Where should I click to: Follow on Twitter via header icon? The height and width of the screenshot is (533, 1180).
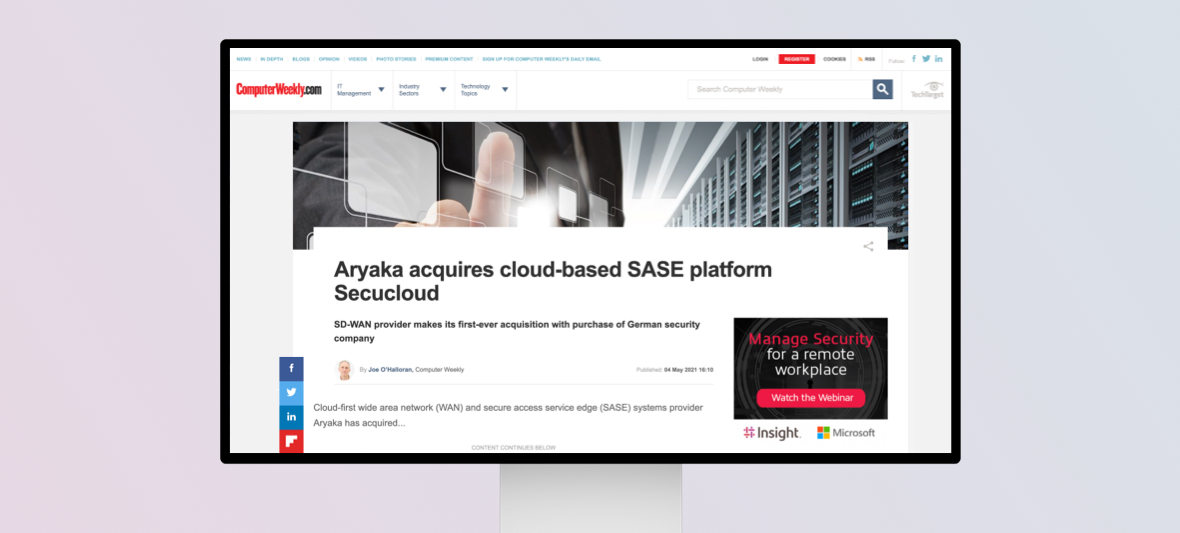point(926,58)
